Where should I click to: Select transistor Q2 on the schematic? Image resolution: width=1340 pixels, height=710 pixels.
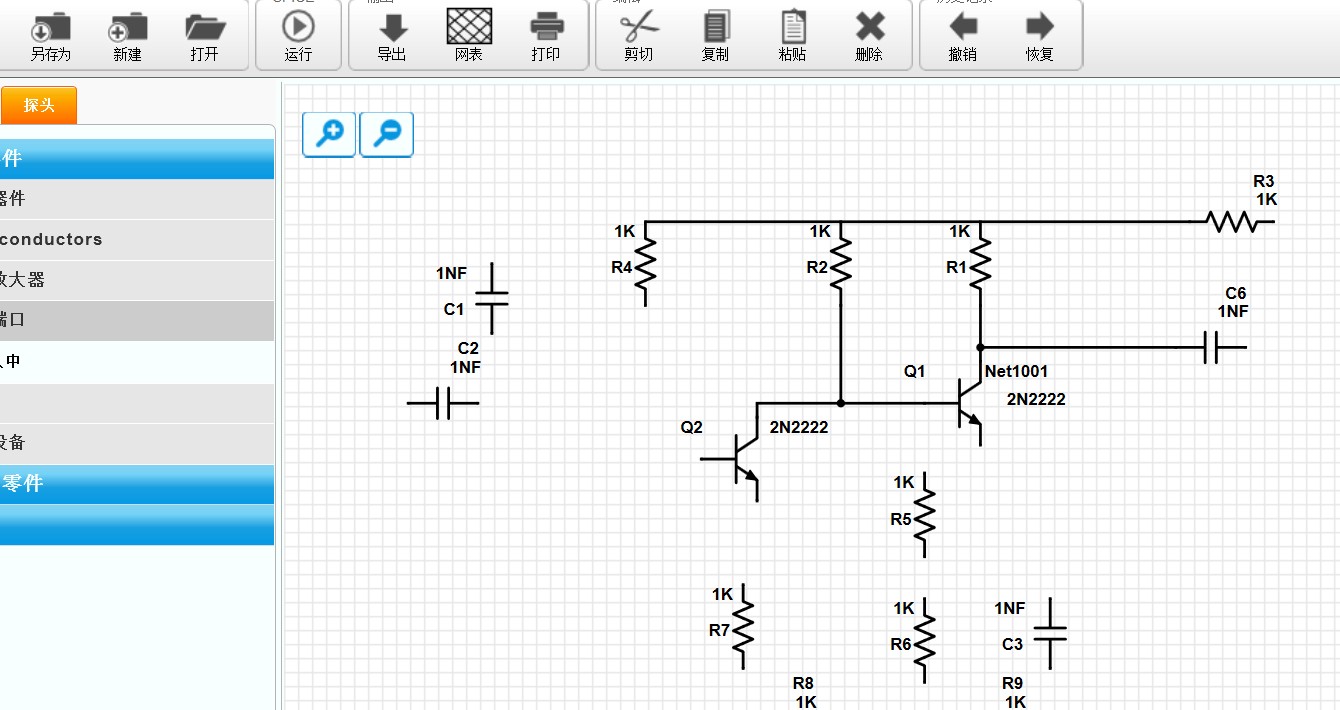[x=740, y=459]
